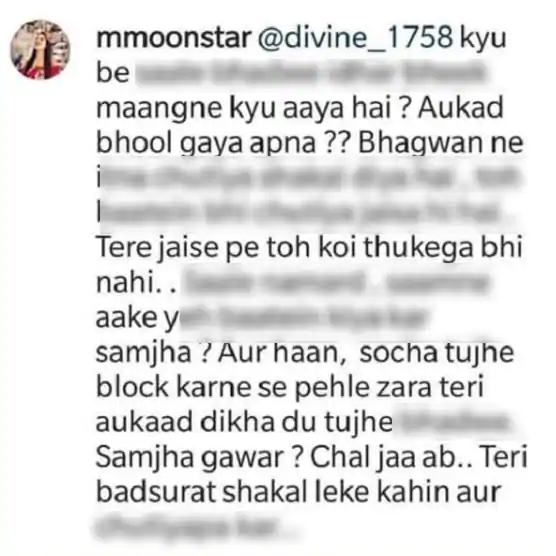Click the blurred text following 'be'
The image size is (556, 556).
(x=311, y=72)
